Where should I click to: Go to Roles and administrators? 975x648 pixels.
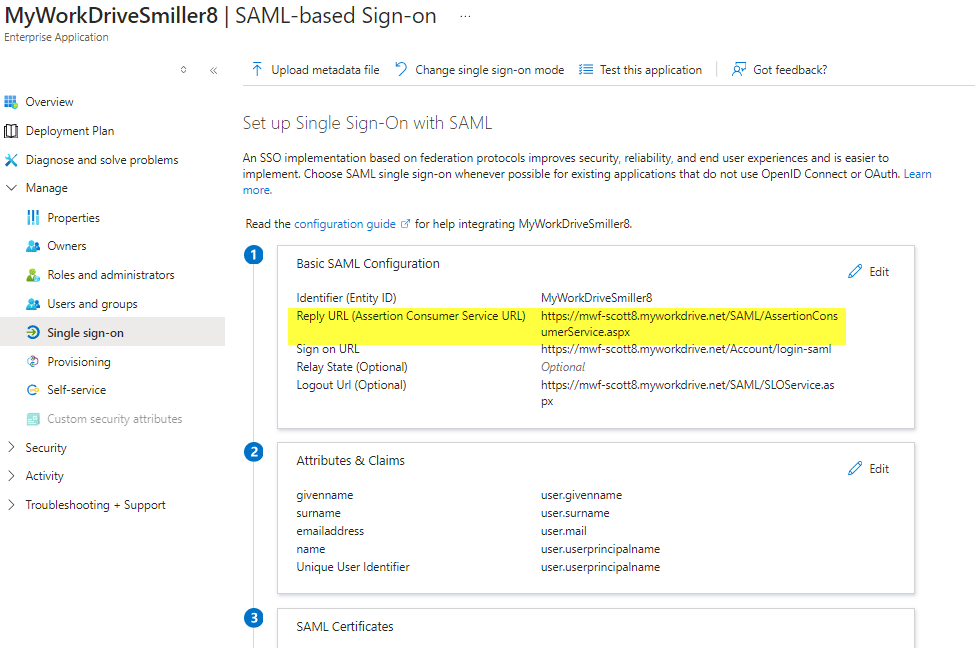pyautogui.click(x=110, y=275)
